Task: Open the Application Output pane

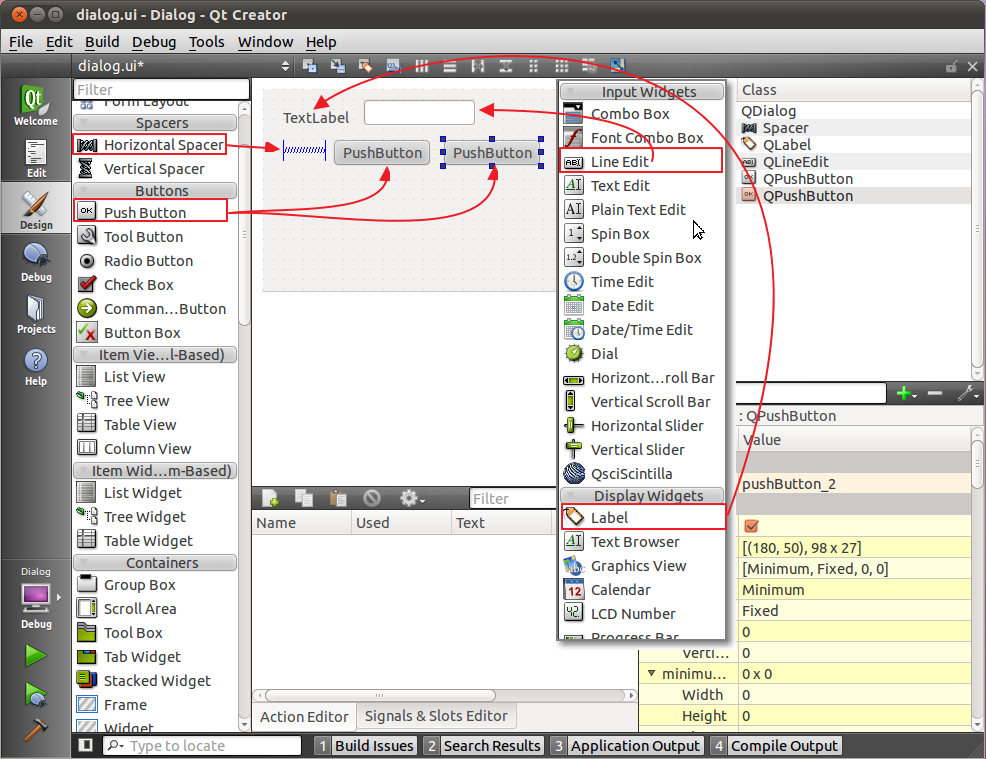Action: [x=627, y=745]
